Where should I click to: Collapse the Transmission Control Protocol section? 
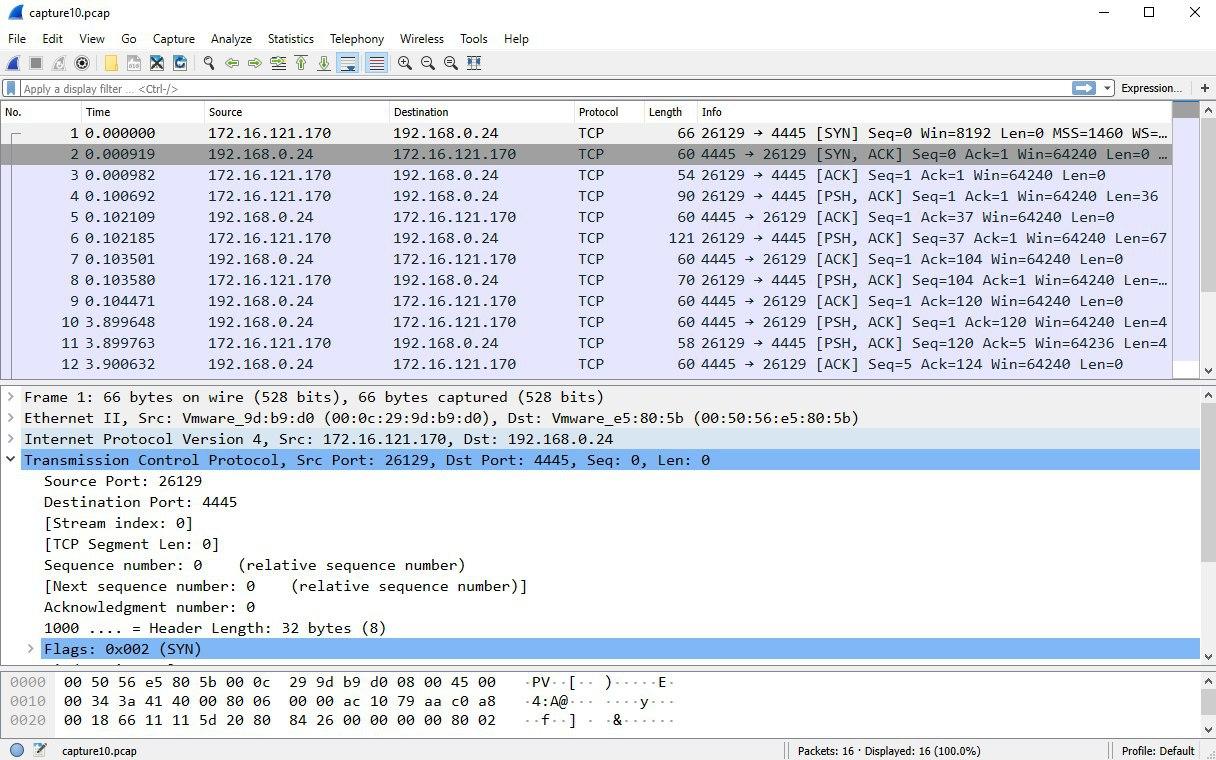coord(11,460)
